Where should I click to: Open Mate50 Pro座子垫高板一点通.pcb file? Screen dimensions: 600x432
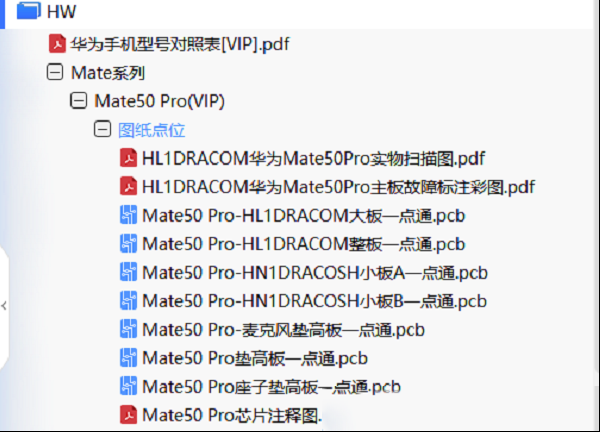tap(271, 387)
